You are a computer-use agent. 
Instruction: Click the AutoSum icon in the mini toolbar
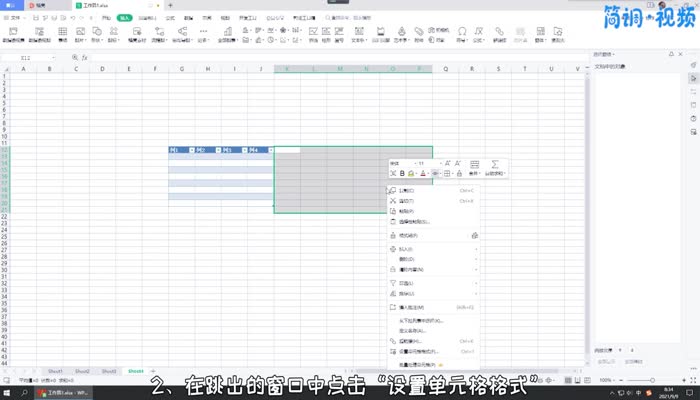coord(495,163)
